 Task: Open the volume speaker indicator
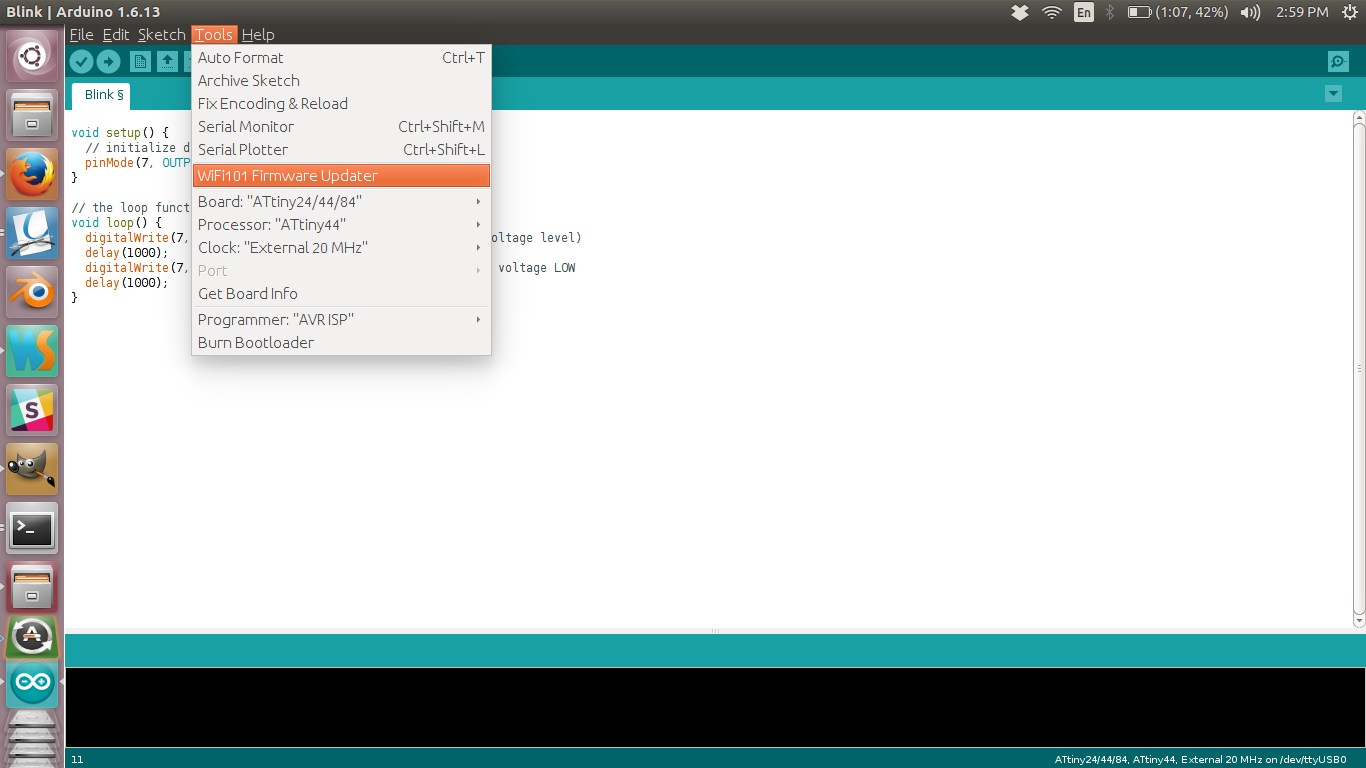[x=1250, y=12]
